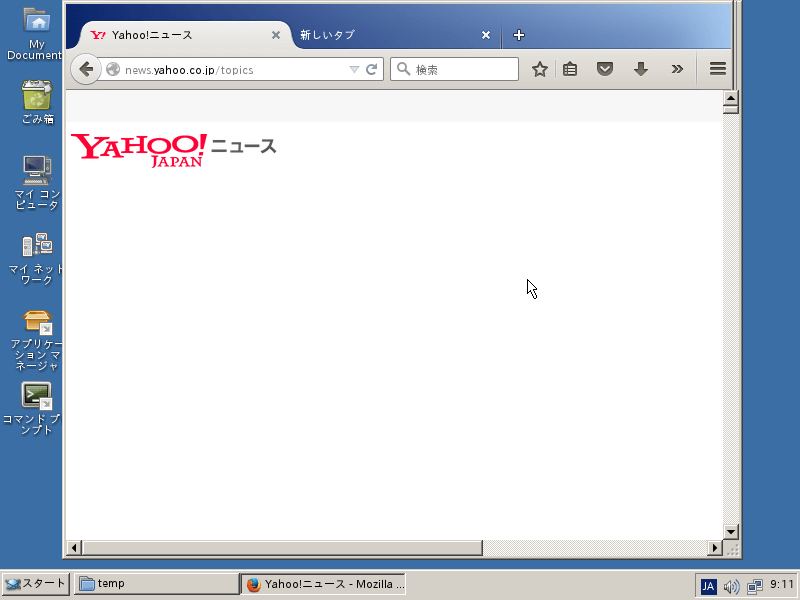The height and width of the screenshot is (600, 800).
Task: Click the vertical scrollbar down arrow
Action: click(731, 532)
